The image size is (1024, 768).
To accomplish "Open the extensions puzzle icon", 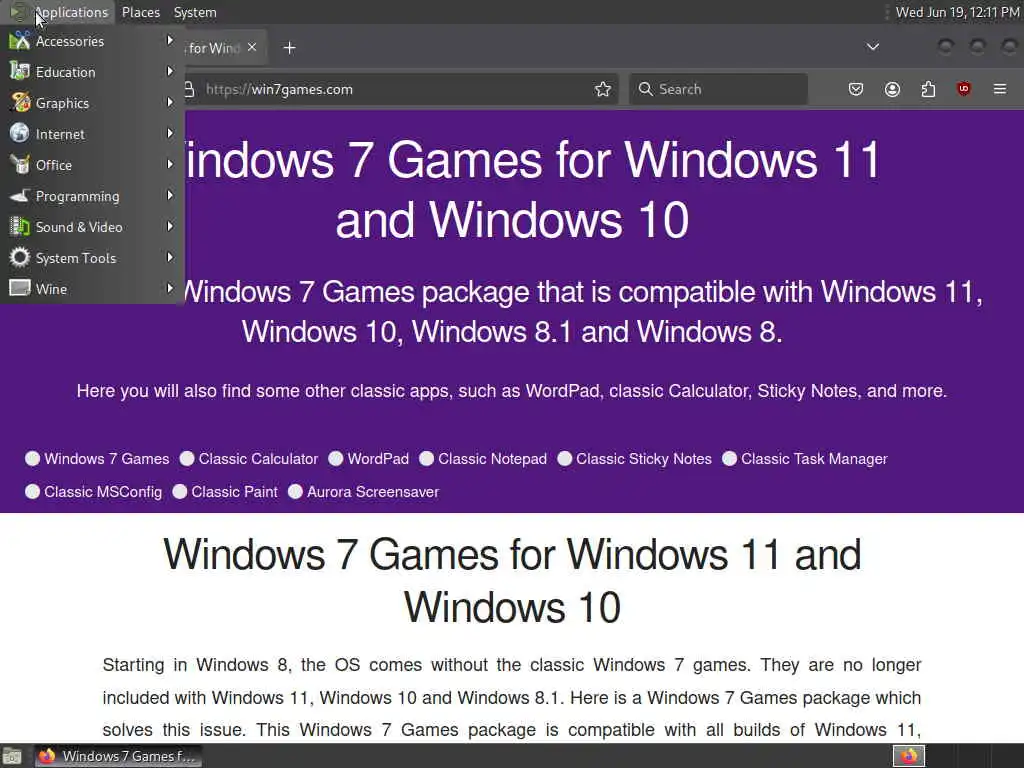I will click(x=928, y=89).
